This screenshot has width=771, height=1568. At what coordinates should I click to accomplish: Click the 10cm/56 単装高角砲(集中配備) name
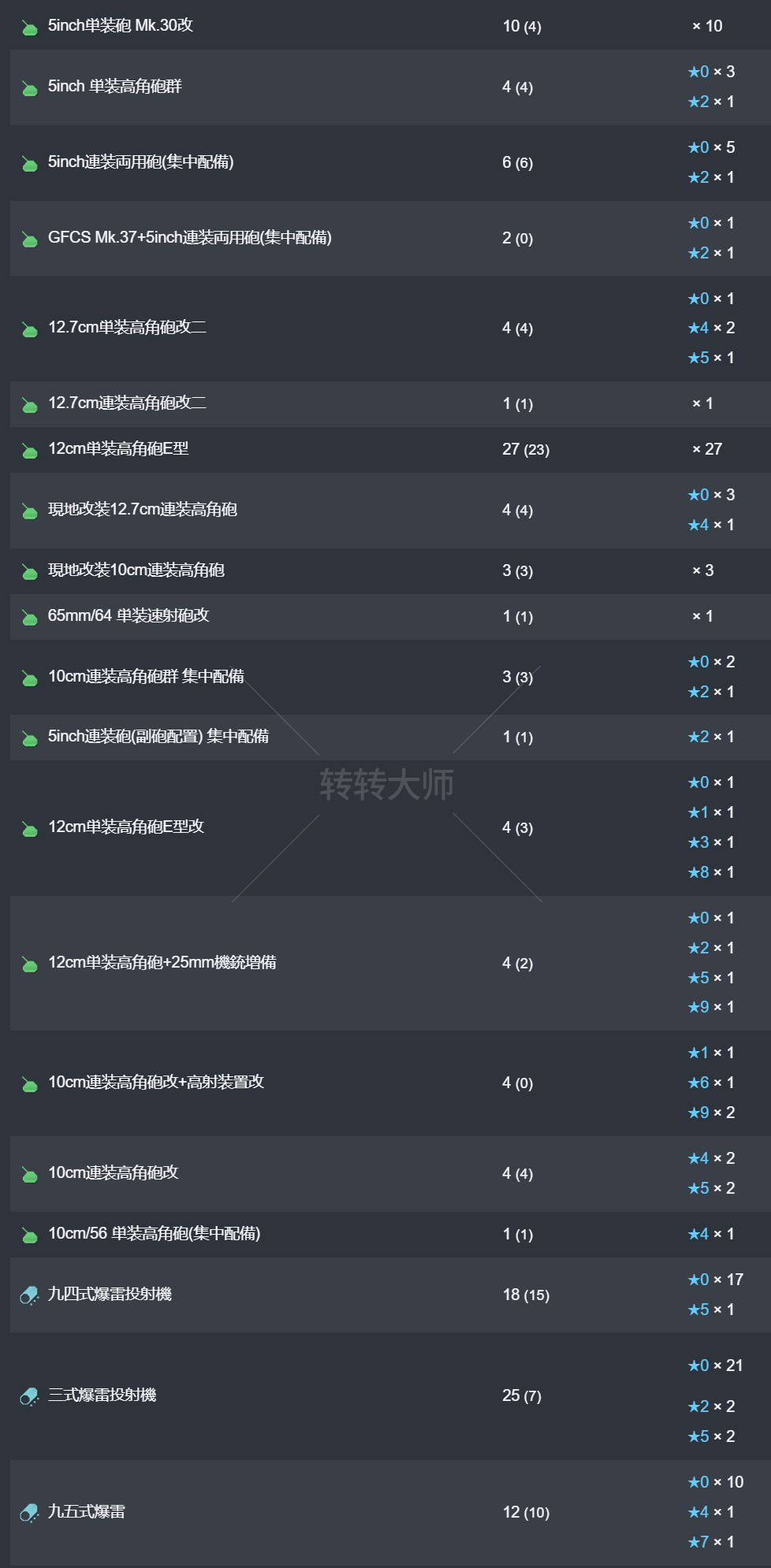(x=154, y=1234)
